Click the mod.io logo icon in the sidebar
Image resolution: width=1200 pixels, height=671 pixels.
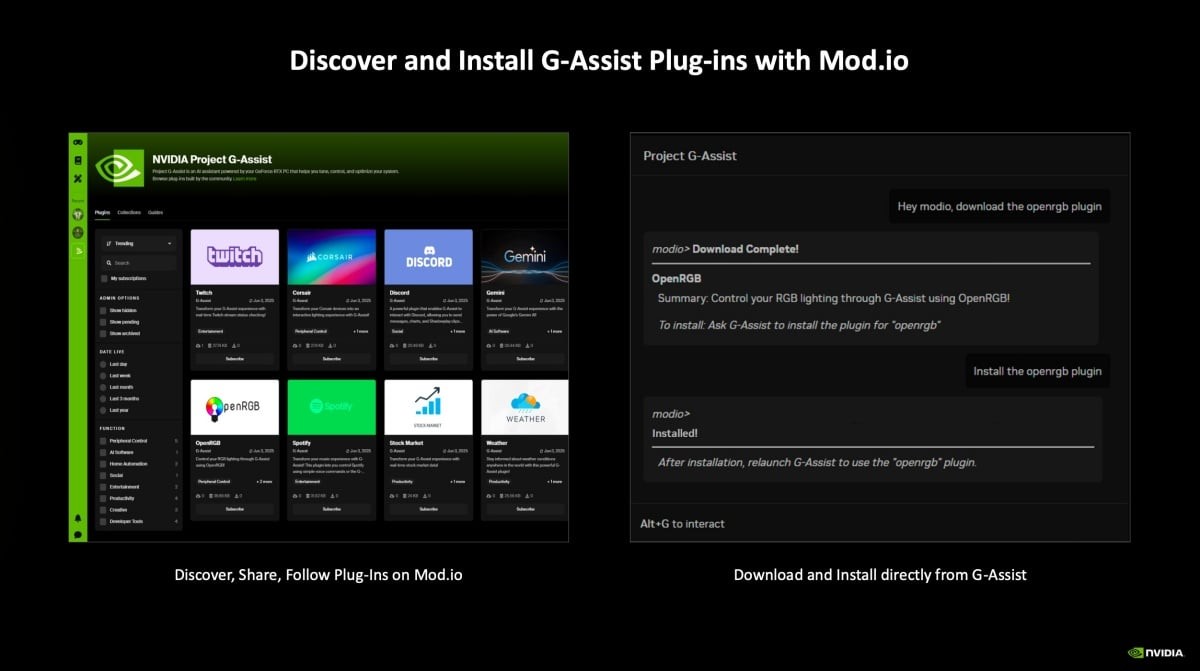tap(78, 142)
